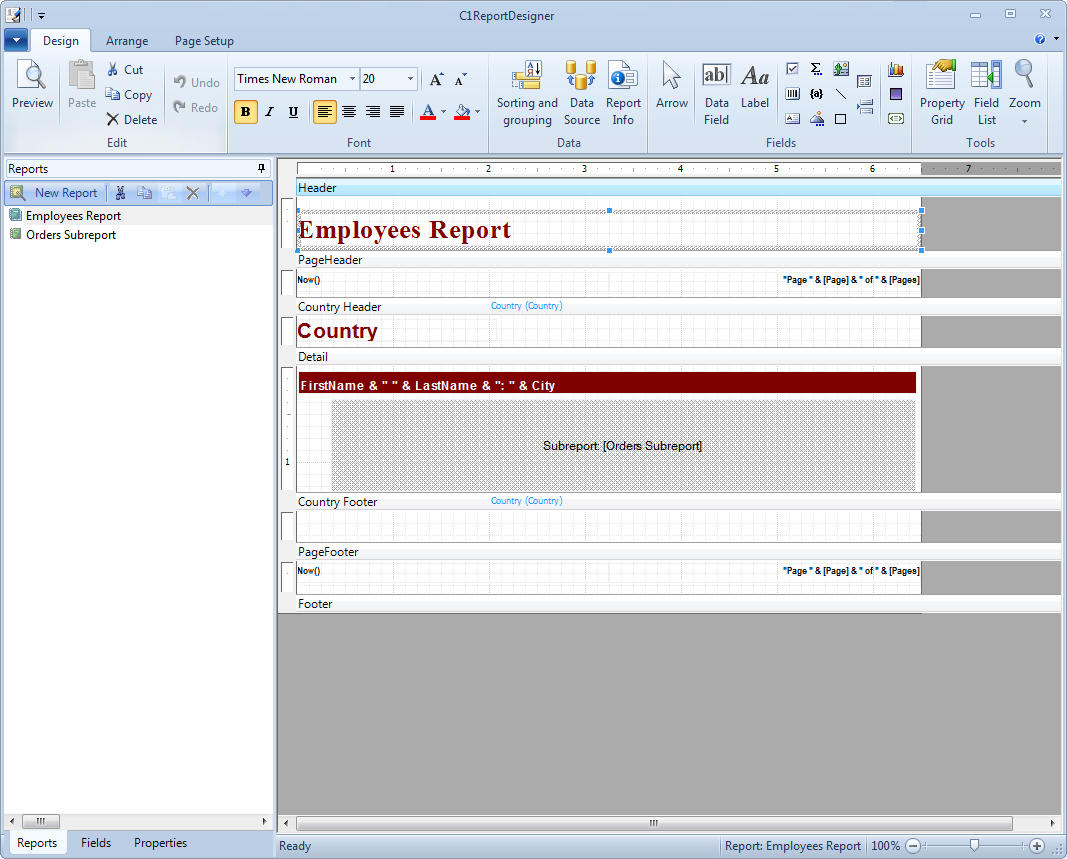Expand the Zoom dropdown in Tools
The width and height of the screenshot is (1067, 859).
[1024, 121]
